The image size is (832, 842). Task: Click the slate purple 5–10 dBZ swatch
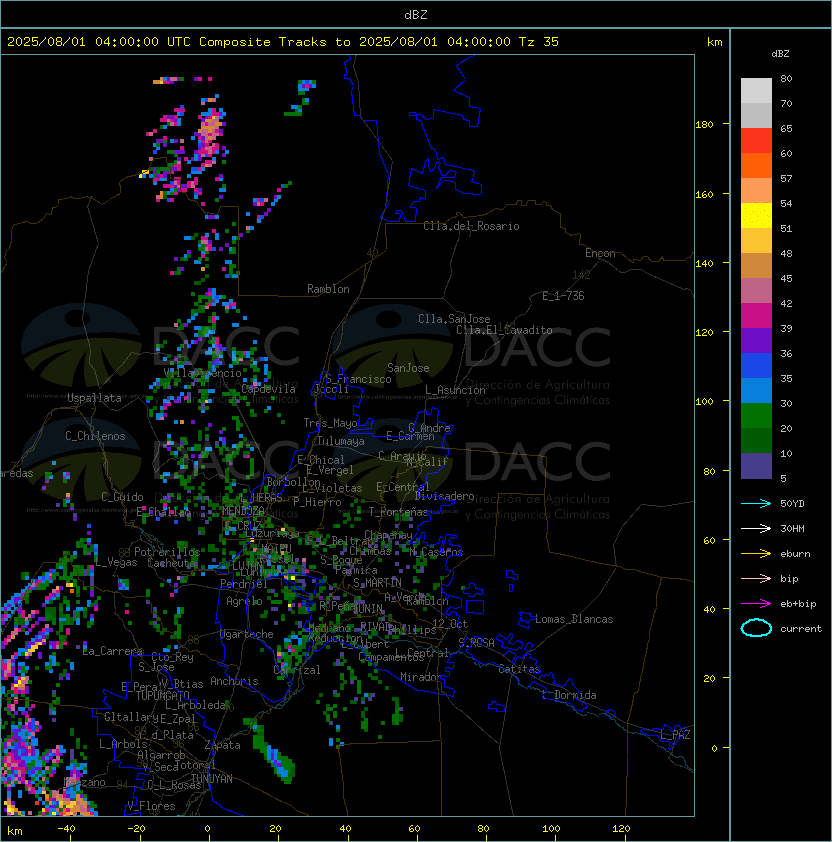click(x=756, y=466)
